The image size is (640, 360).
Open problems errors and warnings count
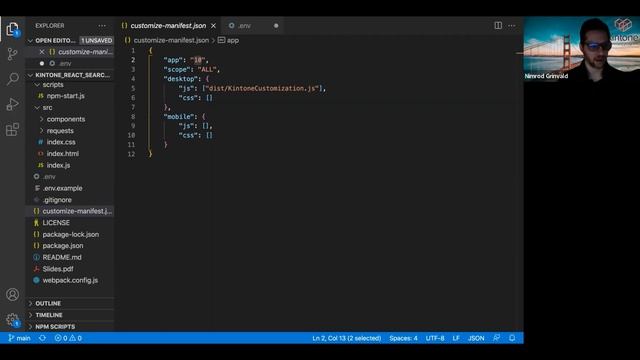tap(68, 338)
